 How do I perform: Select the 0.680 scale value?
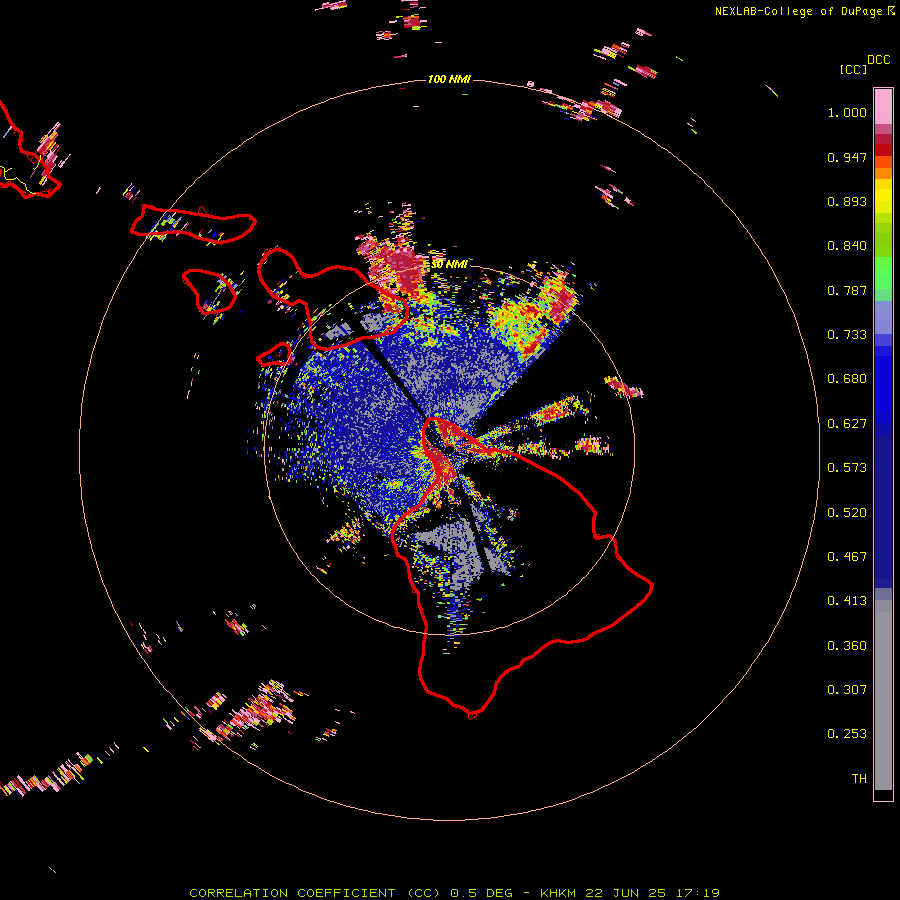847,379
